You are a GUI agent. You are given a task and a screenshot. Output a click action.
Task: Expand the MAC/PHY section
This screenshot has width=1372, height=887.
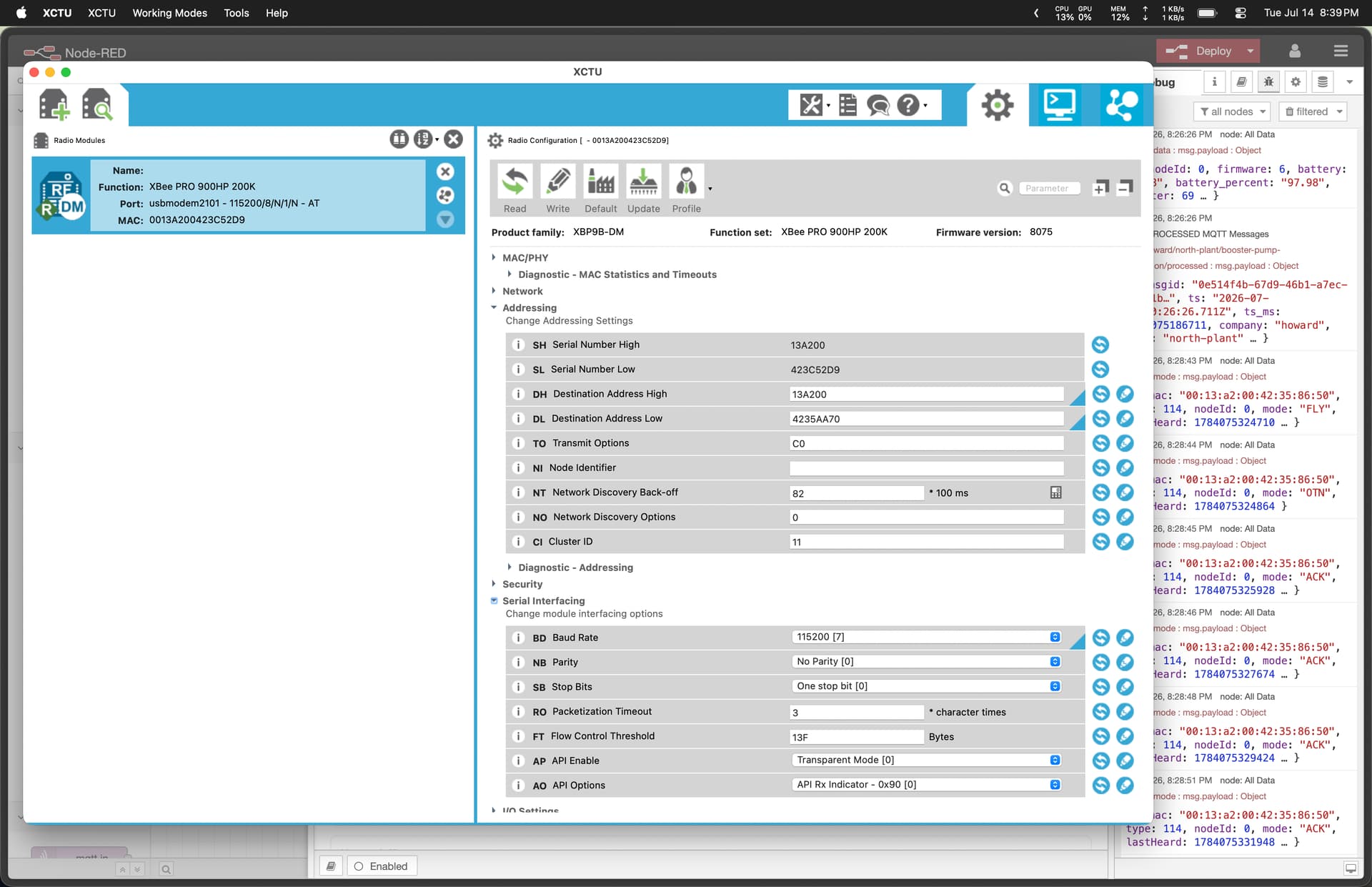click(494, 257)
